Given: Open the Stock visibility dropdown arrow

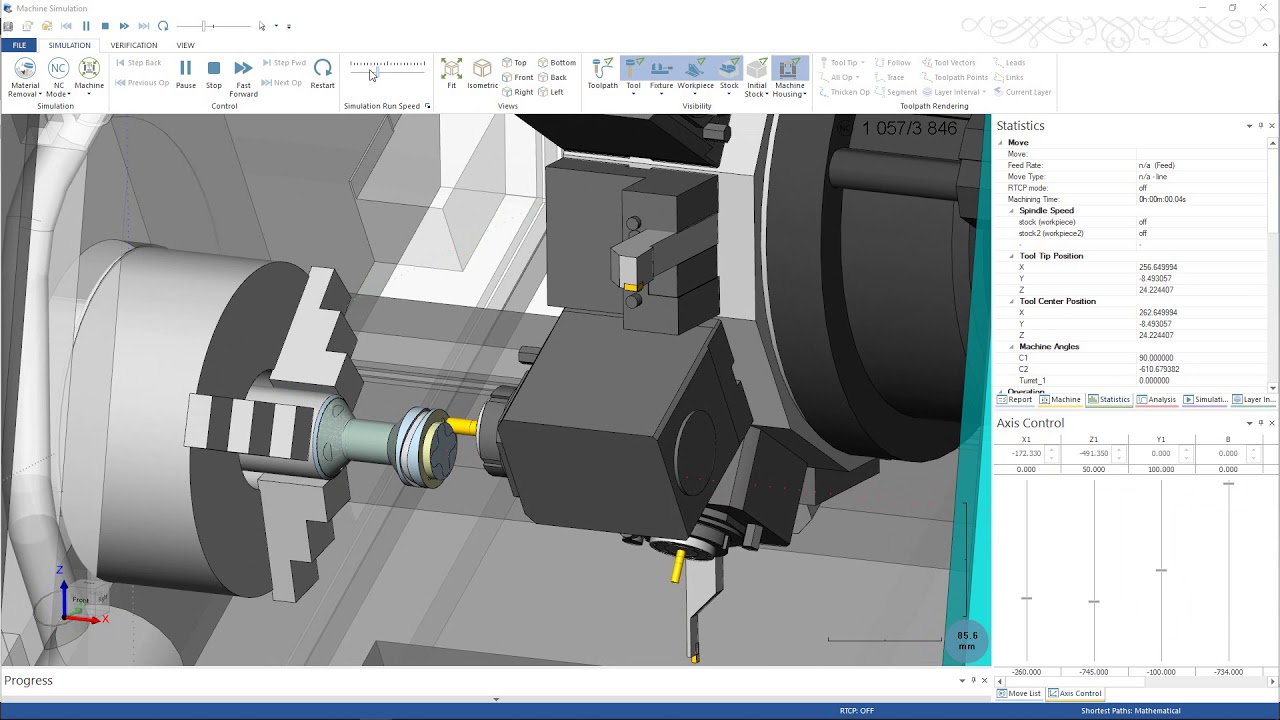Looking at the screenshot, I should pos(729,94).
